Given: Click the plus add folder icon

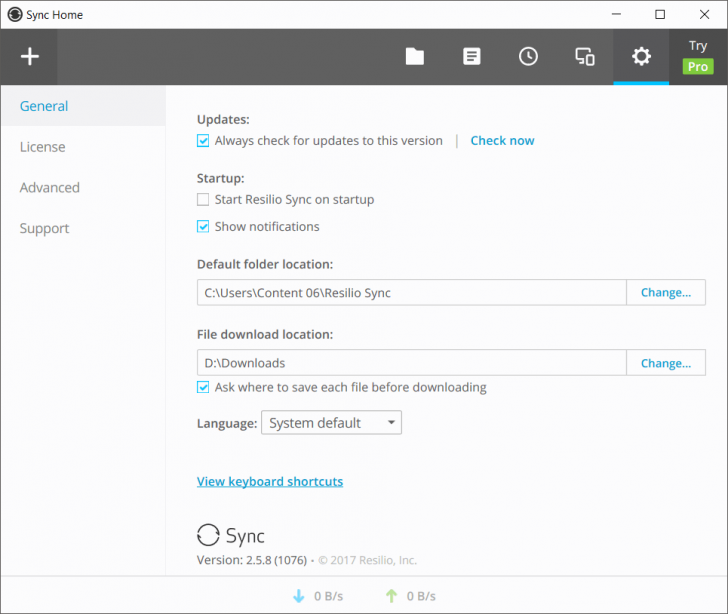Looking at the screenshot, I should click(30, 57).
